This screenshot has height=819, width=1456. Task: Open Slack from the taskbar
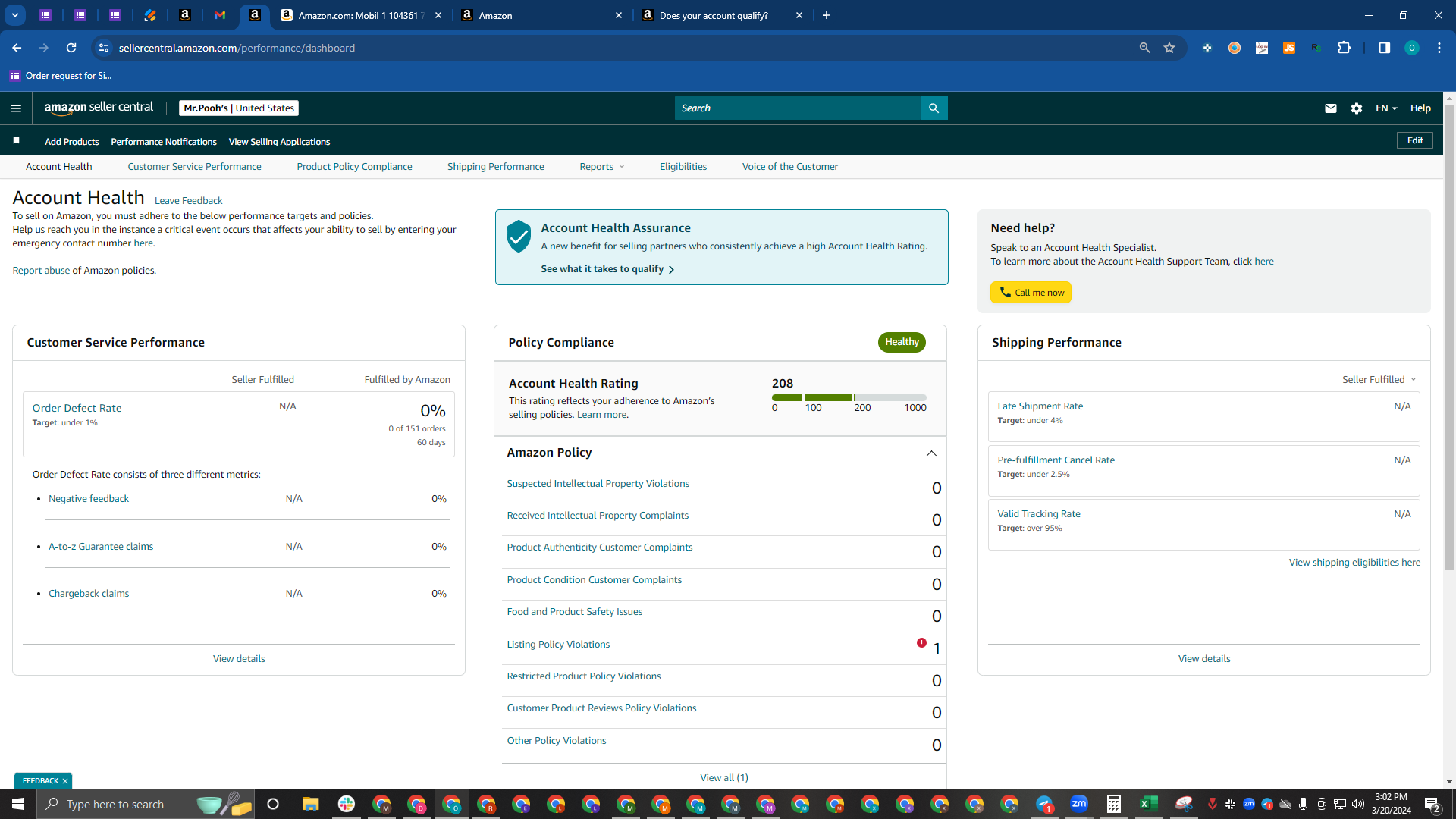(347, 804)
